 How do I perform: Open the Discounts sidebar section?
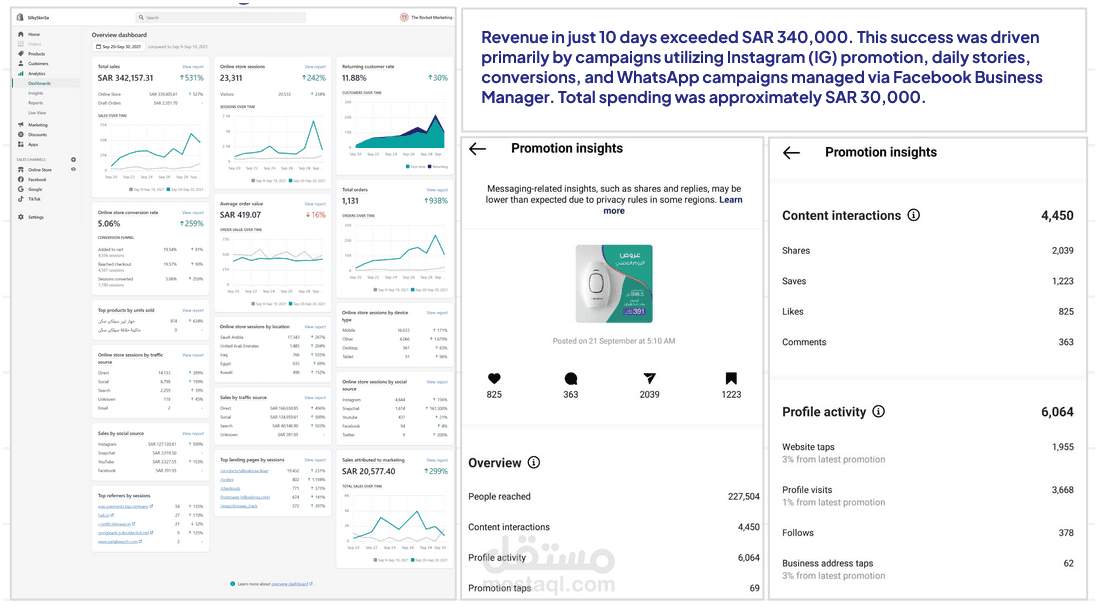38,134
